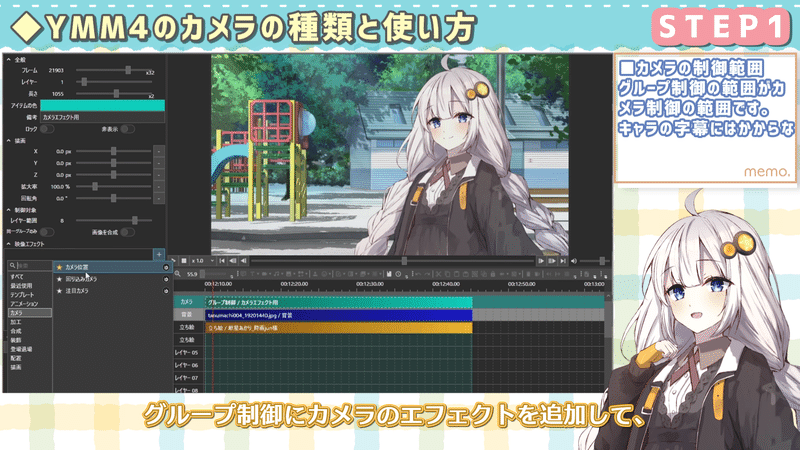This screenshot has height=450, width=800.
Task: Click the レイヤー 06 layer header
Action: (187, 365)
